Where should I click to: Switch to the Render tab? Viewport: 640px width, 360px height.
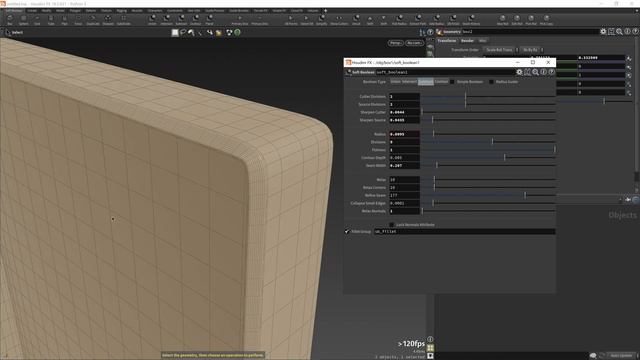pyautogui.click(x=467, y=41)
